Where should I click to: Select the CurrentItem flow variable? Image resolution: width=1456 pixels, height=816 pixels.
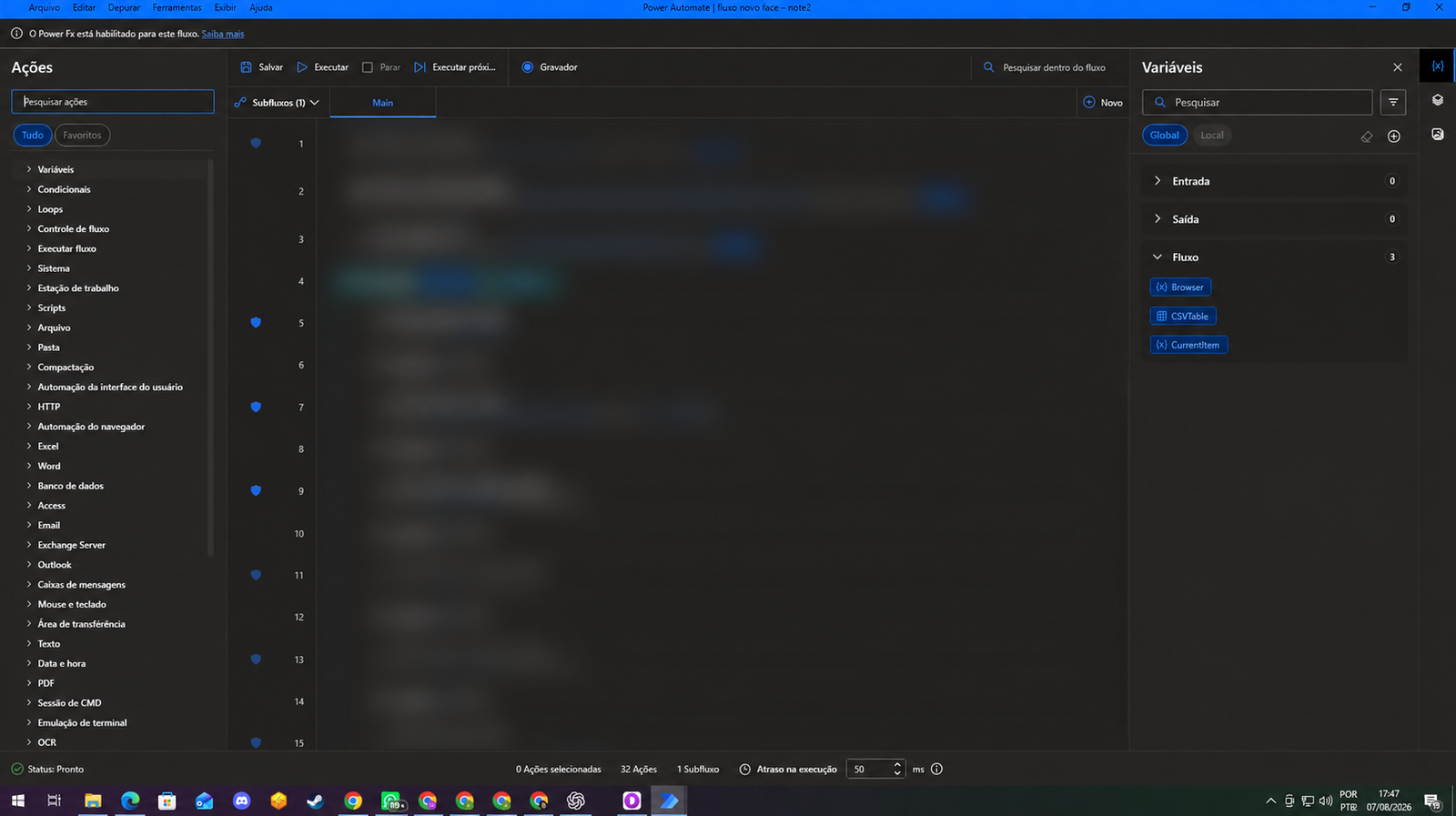[x=1188, y=346]
